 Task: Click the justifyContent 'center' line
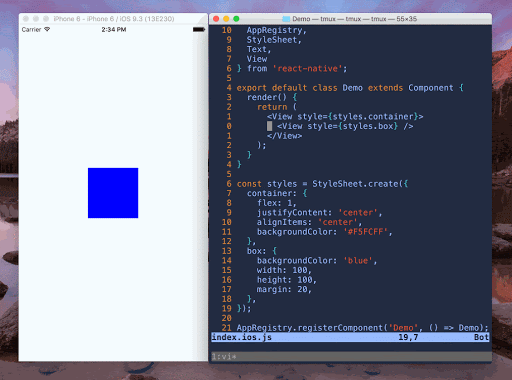coord(319,213)
